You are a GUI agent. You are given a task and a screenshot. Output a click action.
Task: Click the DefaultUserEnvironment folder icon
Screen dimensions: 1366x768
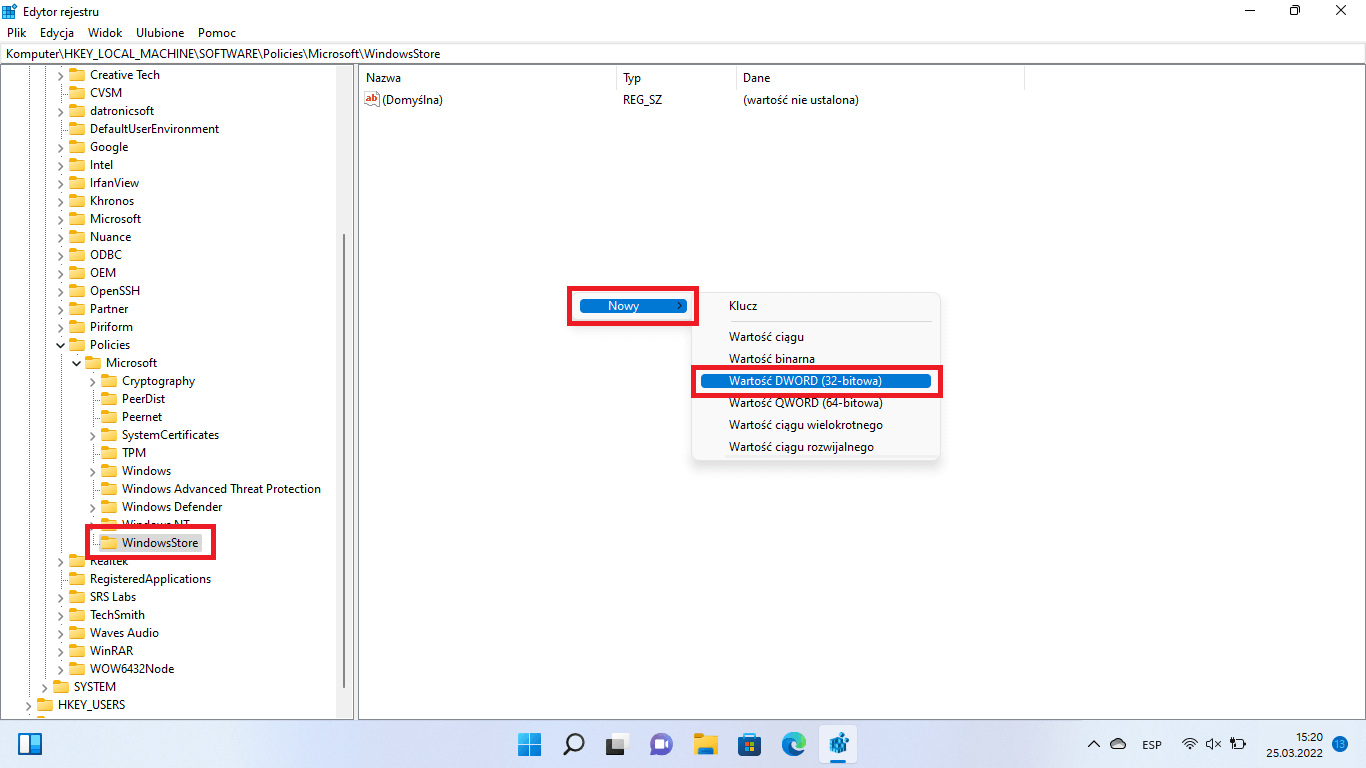pos(77,128)
